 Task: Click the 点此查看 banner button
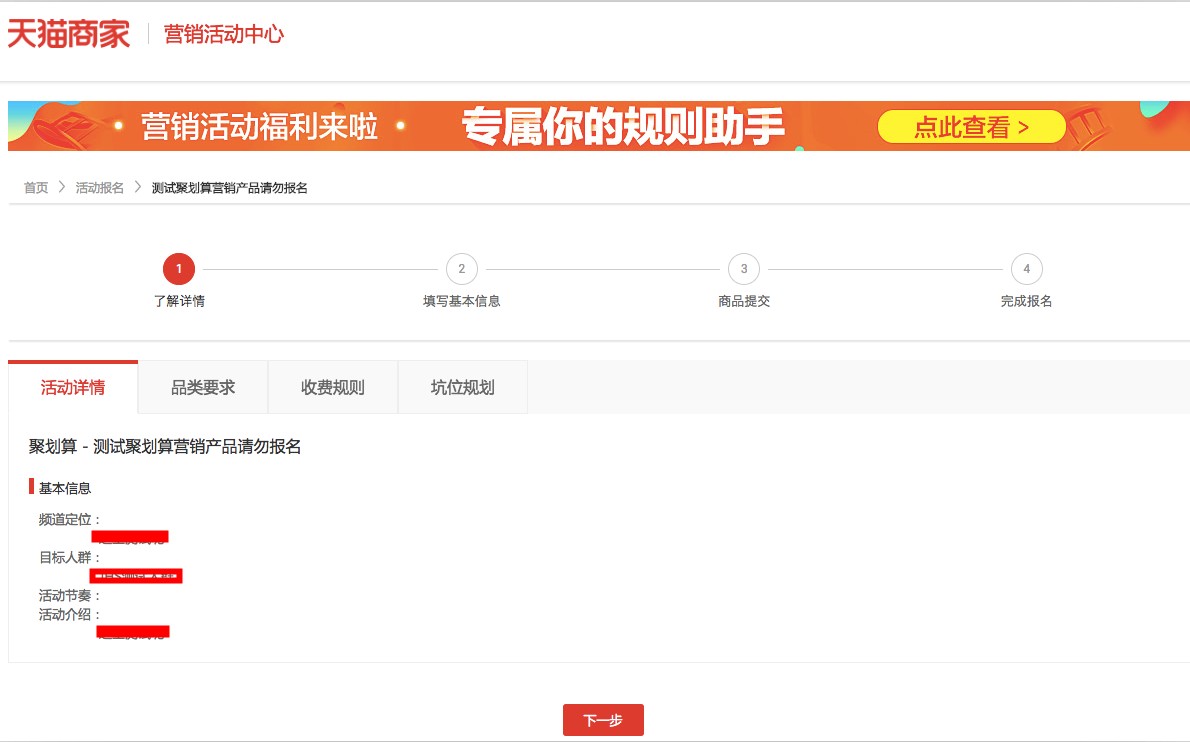[971, 127]
